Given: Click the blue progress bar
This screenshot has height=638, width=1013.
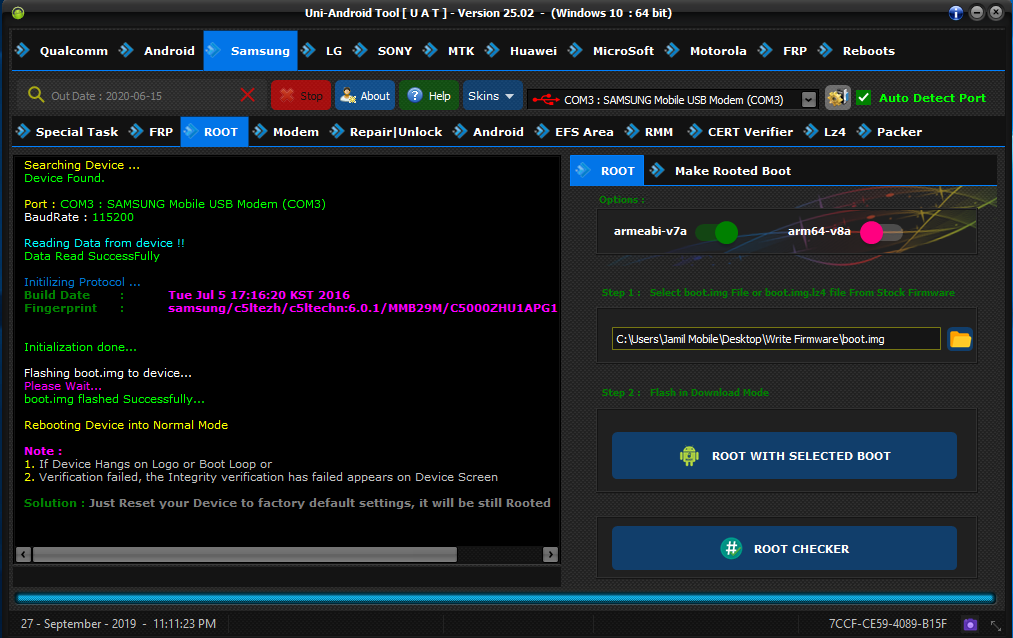Looking at the screenshot, I should (x=505, y=599).
